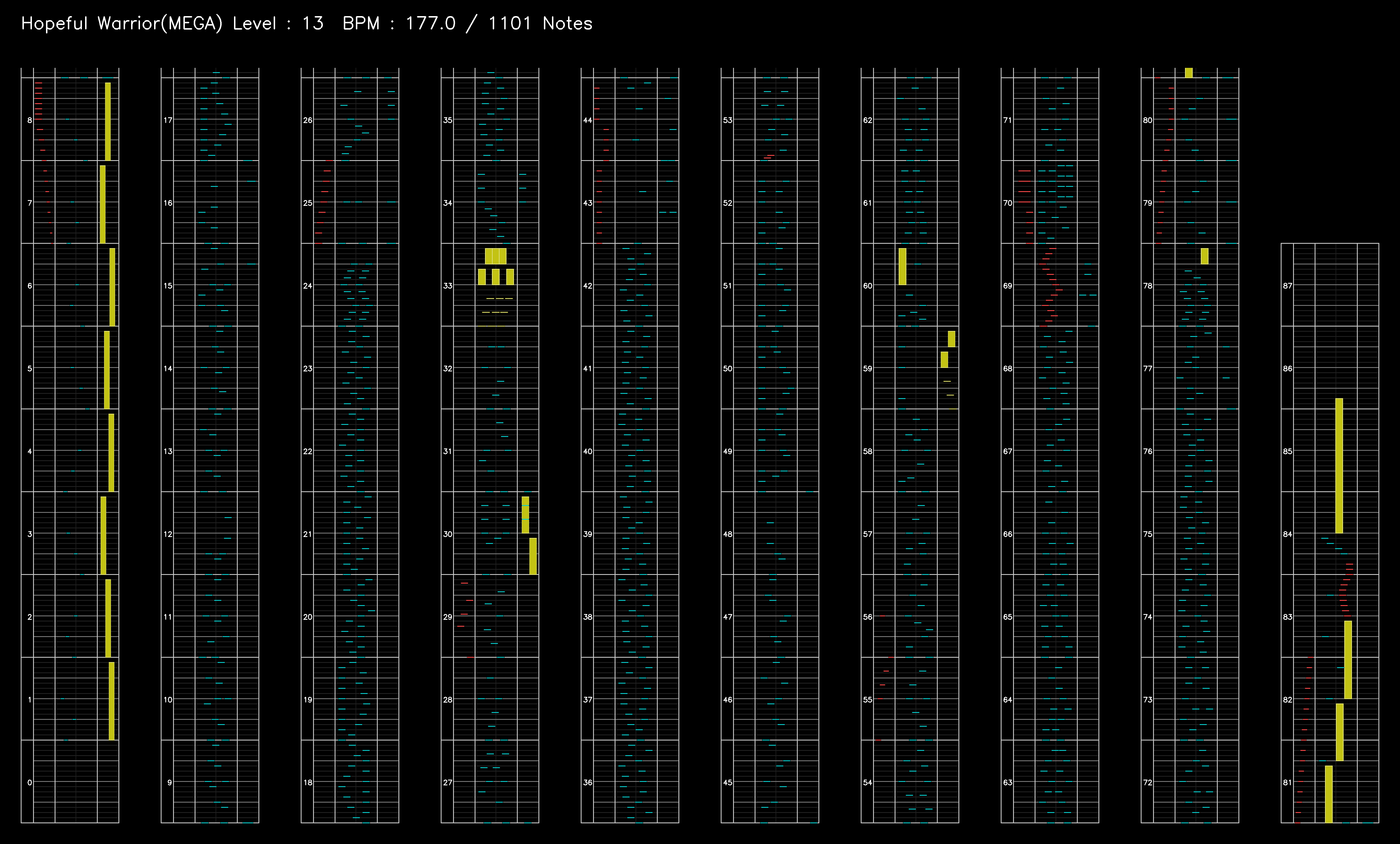The image size is (1400, 844).
Task: Select measure number 29 label
Action: click(448, 617)
